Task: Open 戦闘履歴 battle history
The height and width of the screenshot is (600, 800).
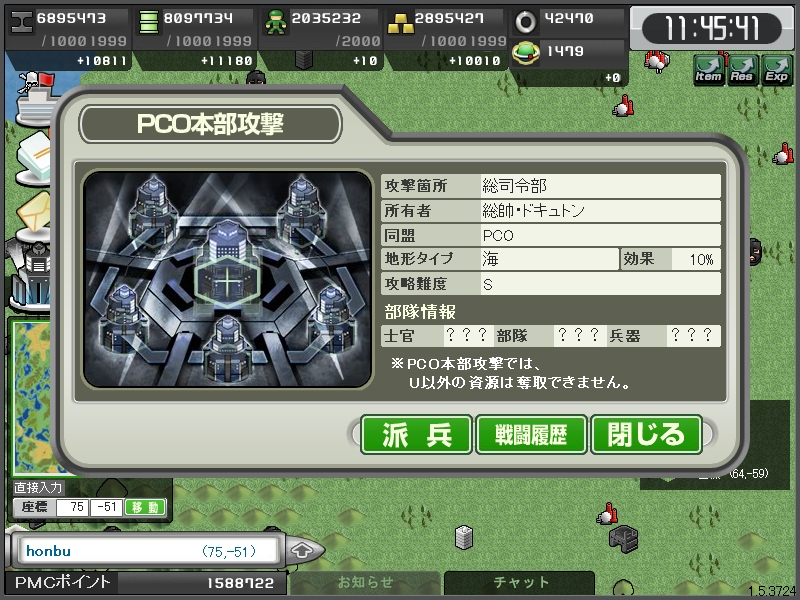Action: click(x=531, y=435)
